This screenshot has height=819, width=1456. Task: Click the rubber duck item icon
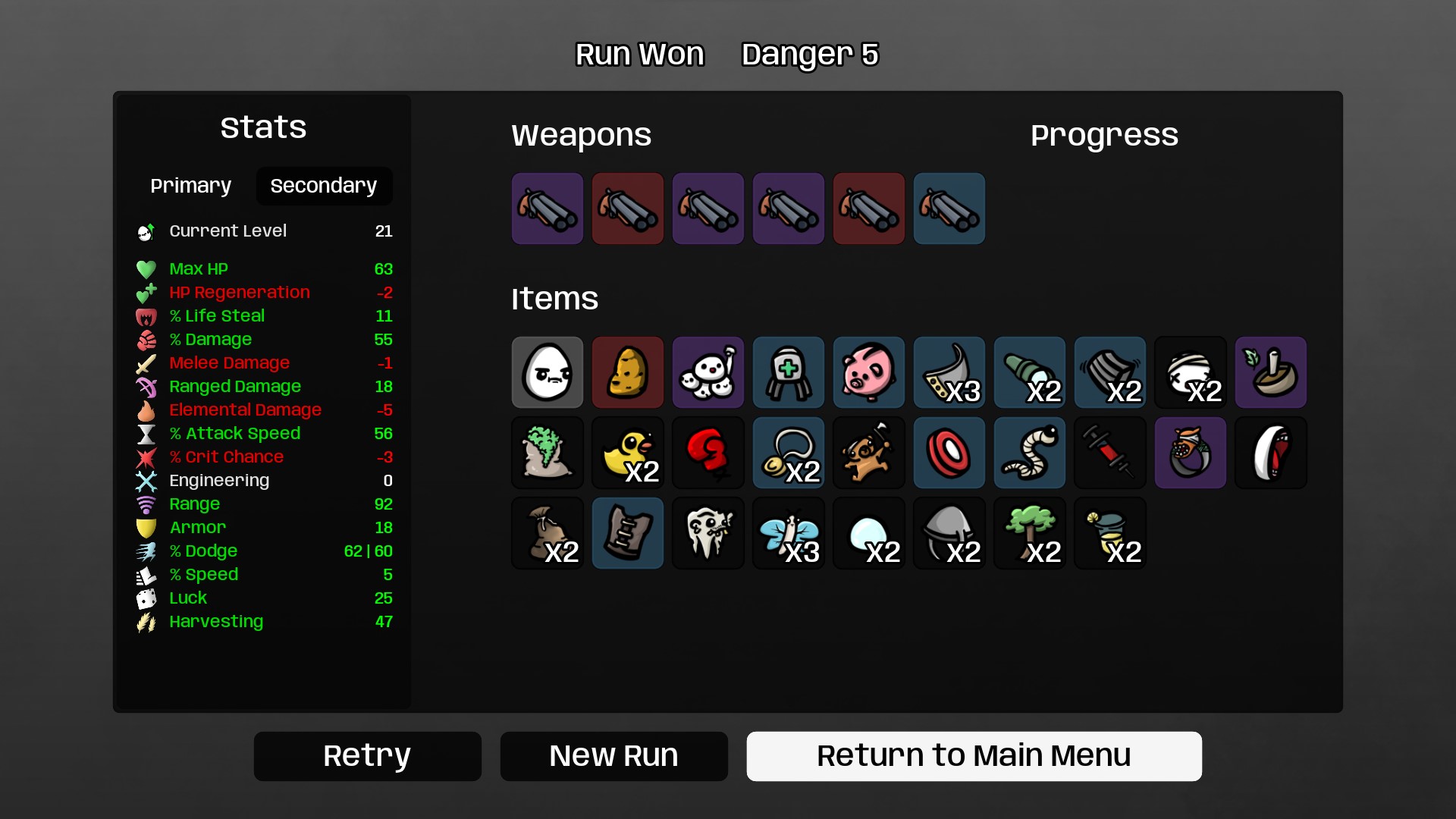(627, 453)
